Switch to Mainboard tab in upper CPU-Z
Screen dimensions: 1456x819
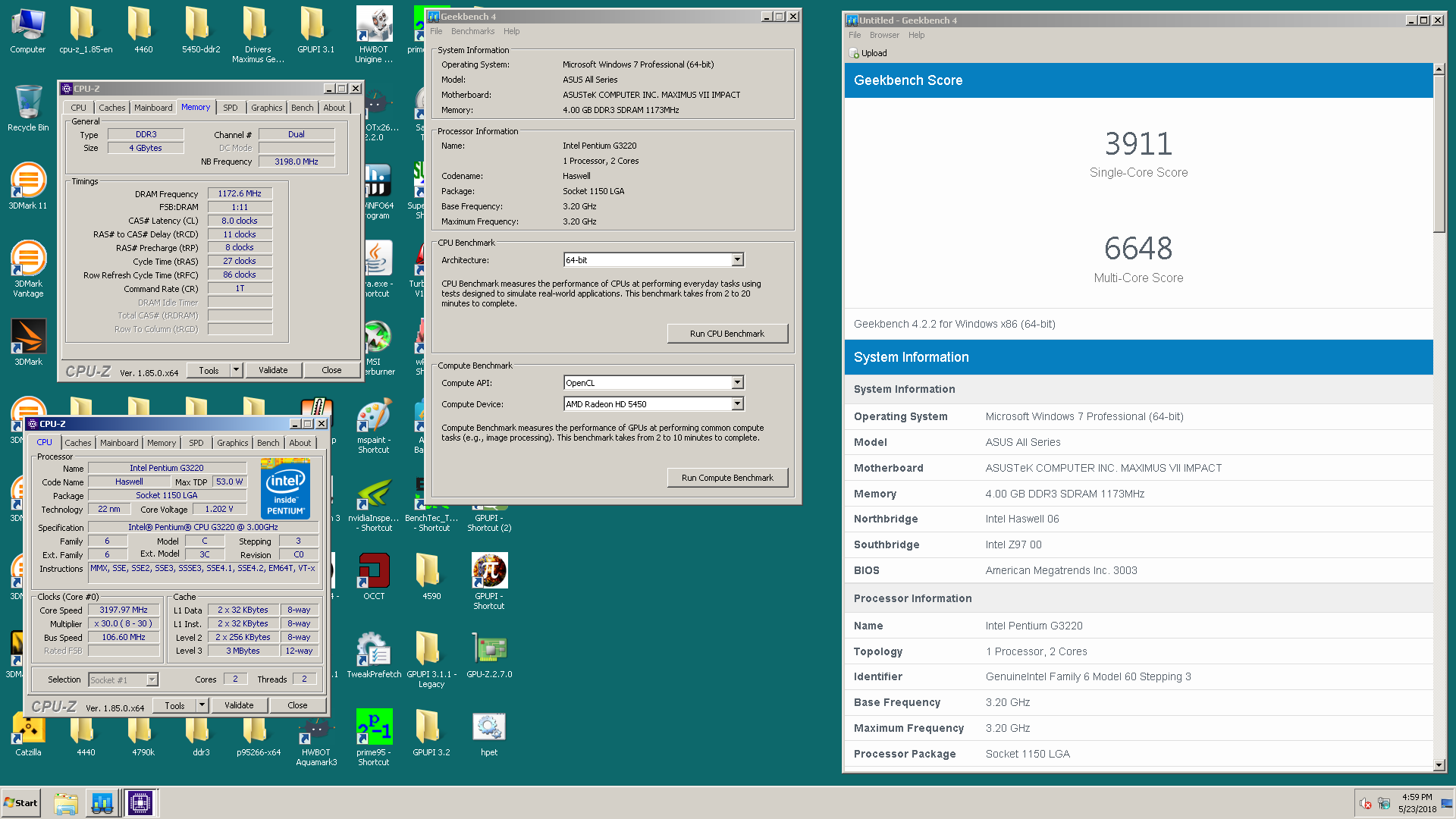click(x=153, y=108)
